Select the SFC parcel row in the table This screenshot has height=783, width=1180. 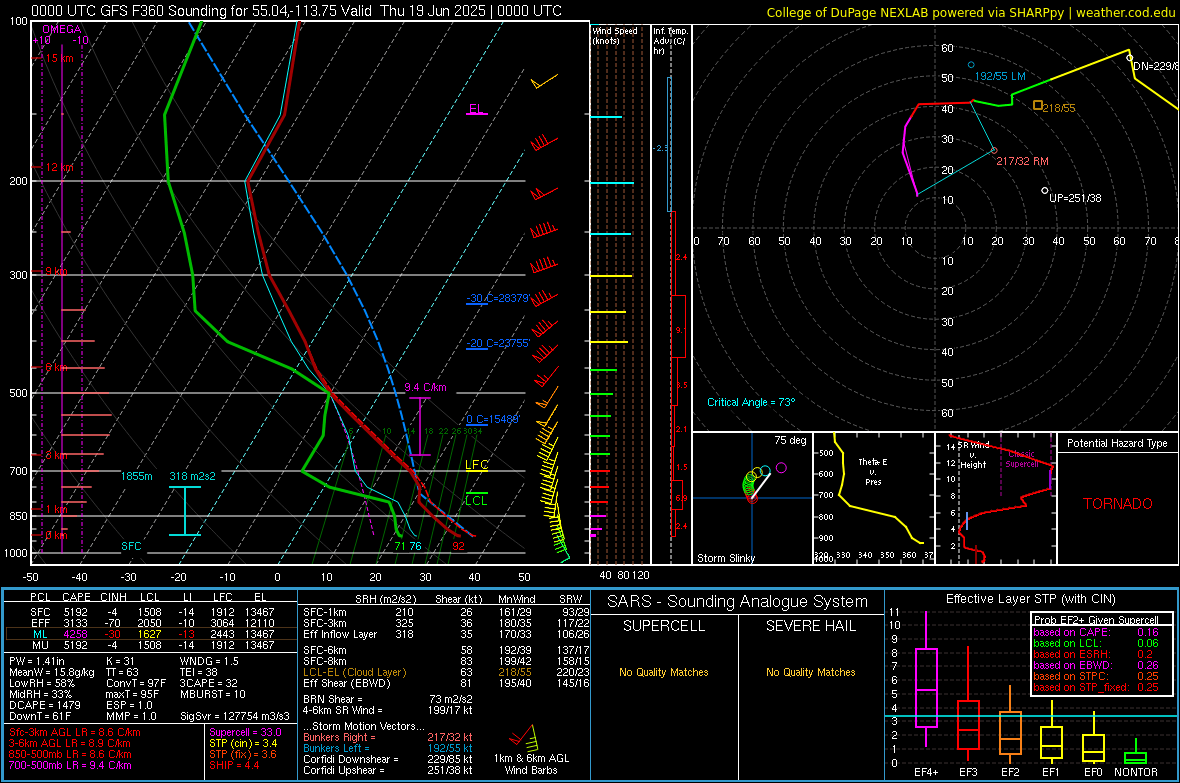(151, 612)
